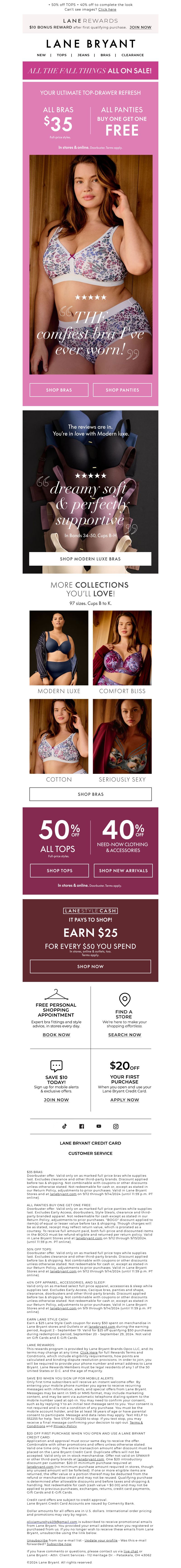Click the chat bubble mobile alerts icon
Screen dimensions: 181x1568
click(x=56, y=1065)
